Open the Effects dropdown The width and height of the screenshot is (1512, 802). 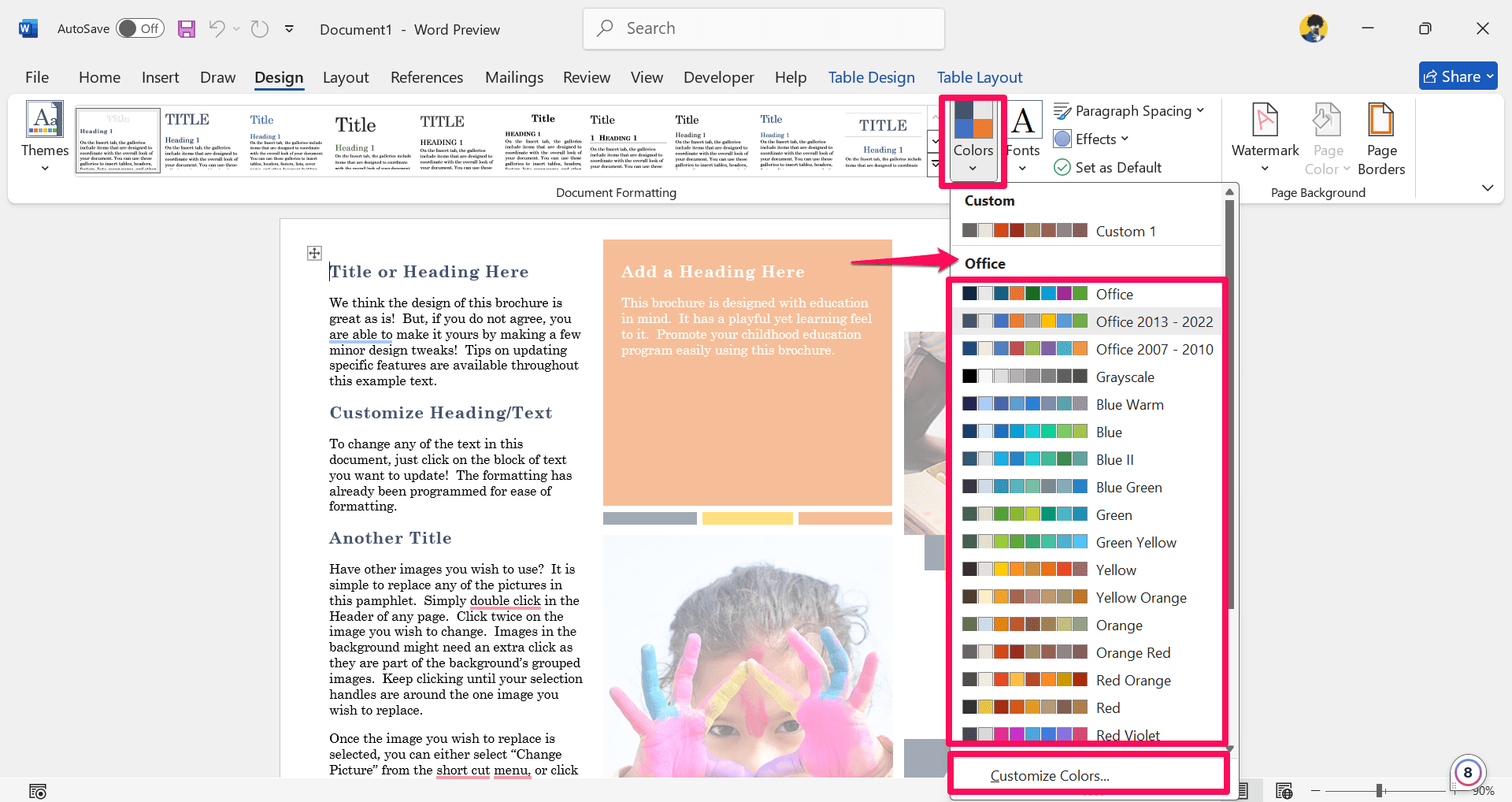tap(1091, 139)
